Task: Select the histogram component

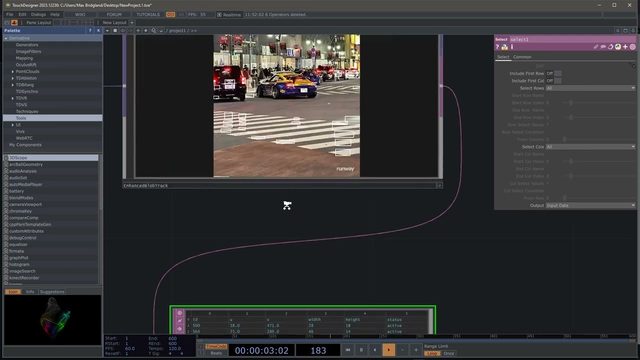Action: pyautogui.click(x=19, y=264)
